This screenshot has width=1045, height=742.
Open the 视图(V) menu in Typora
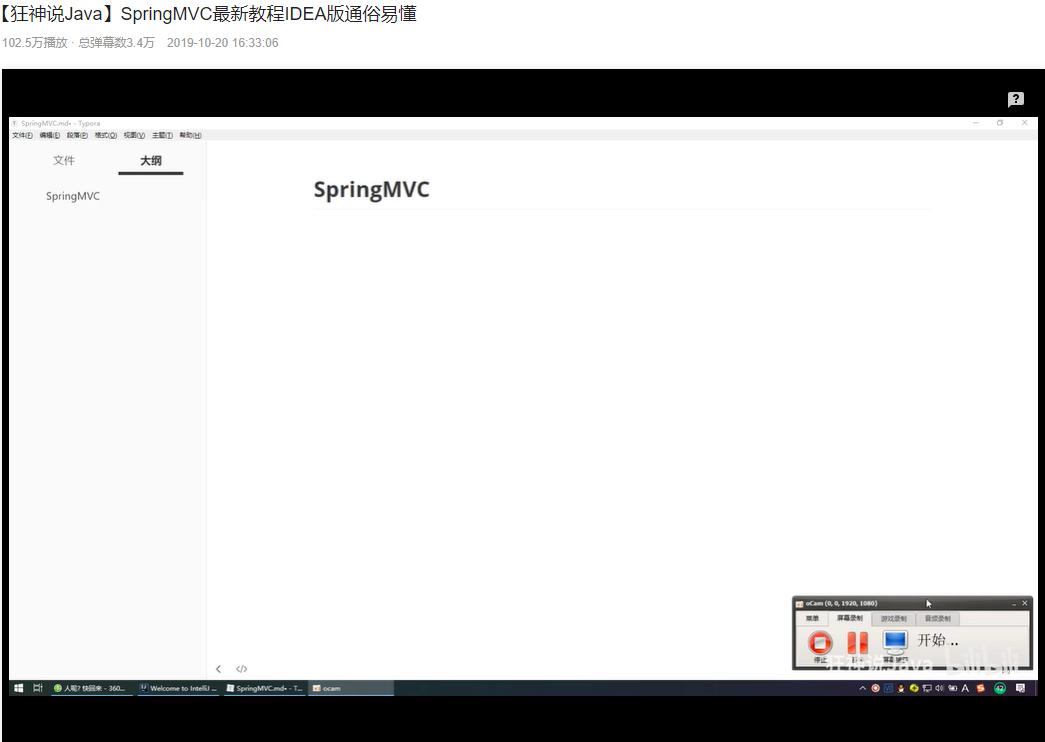tap(134, 135)
